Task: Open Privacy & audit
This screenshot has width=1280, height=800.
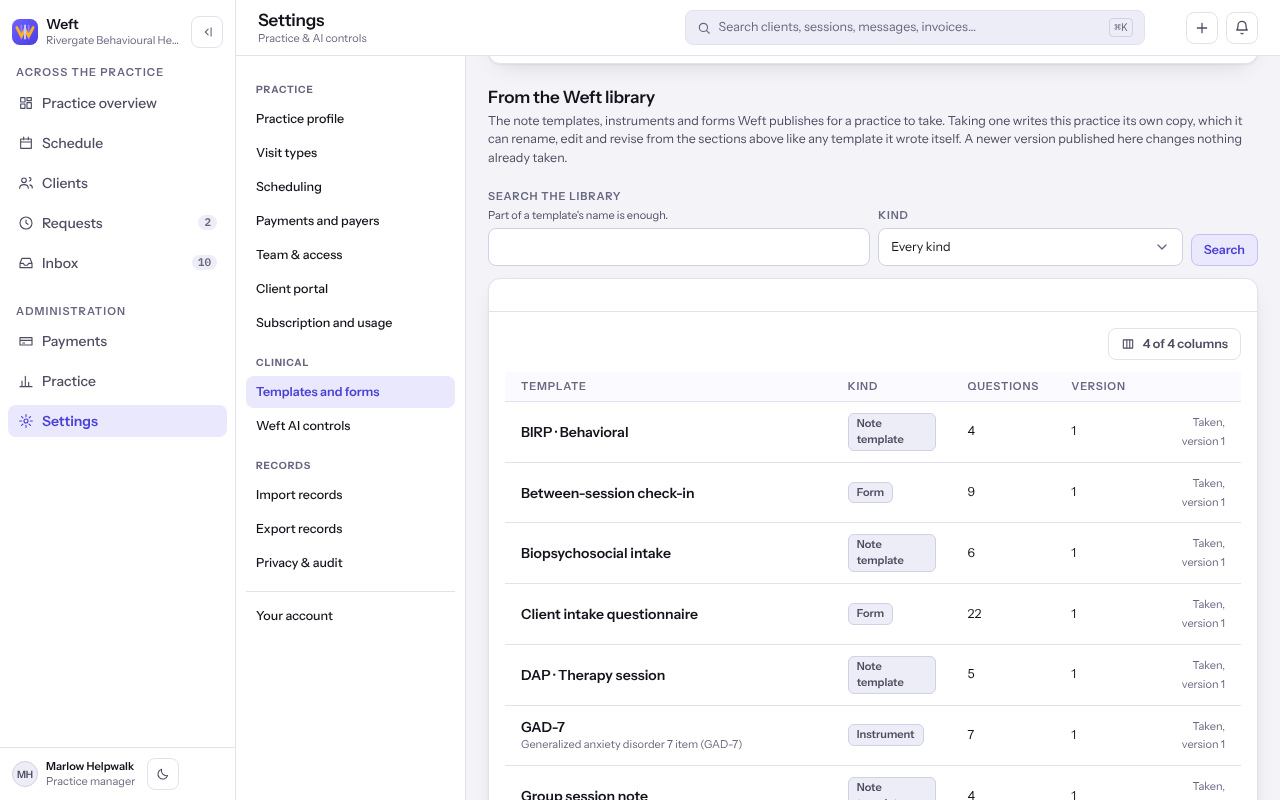Action: pos(350,563)
